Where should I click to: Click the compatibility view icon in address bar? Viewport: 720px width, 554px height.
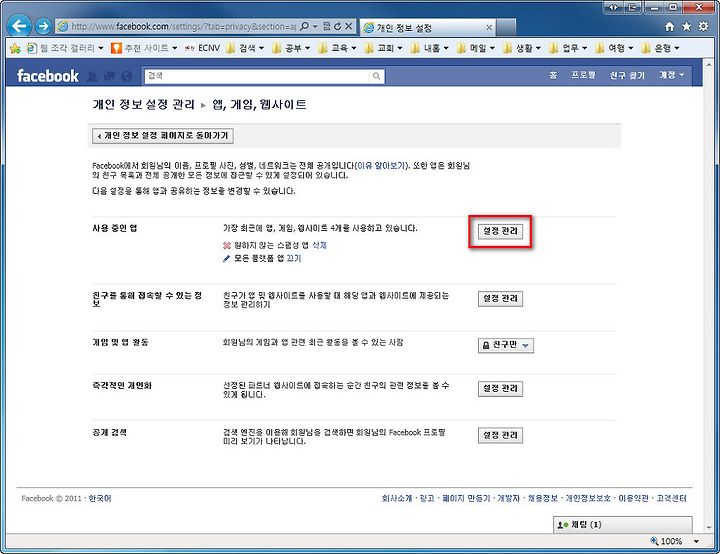click(x=326, y=26)
